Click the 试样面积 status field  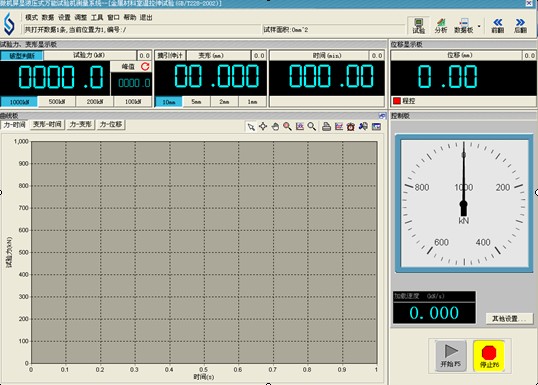[x=333, y=30]
